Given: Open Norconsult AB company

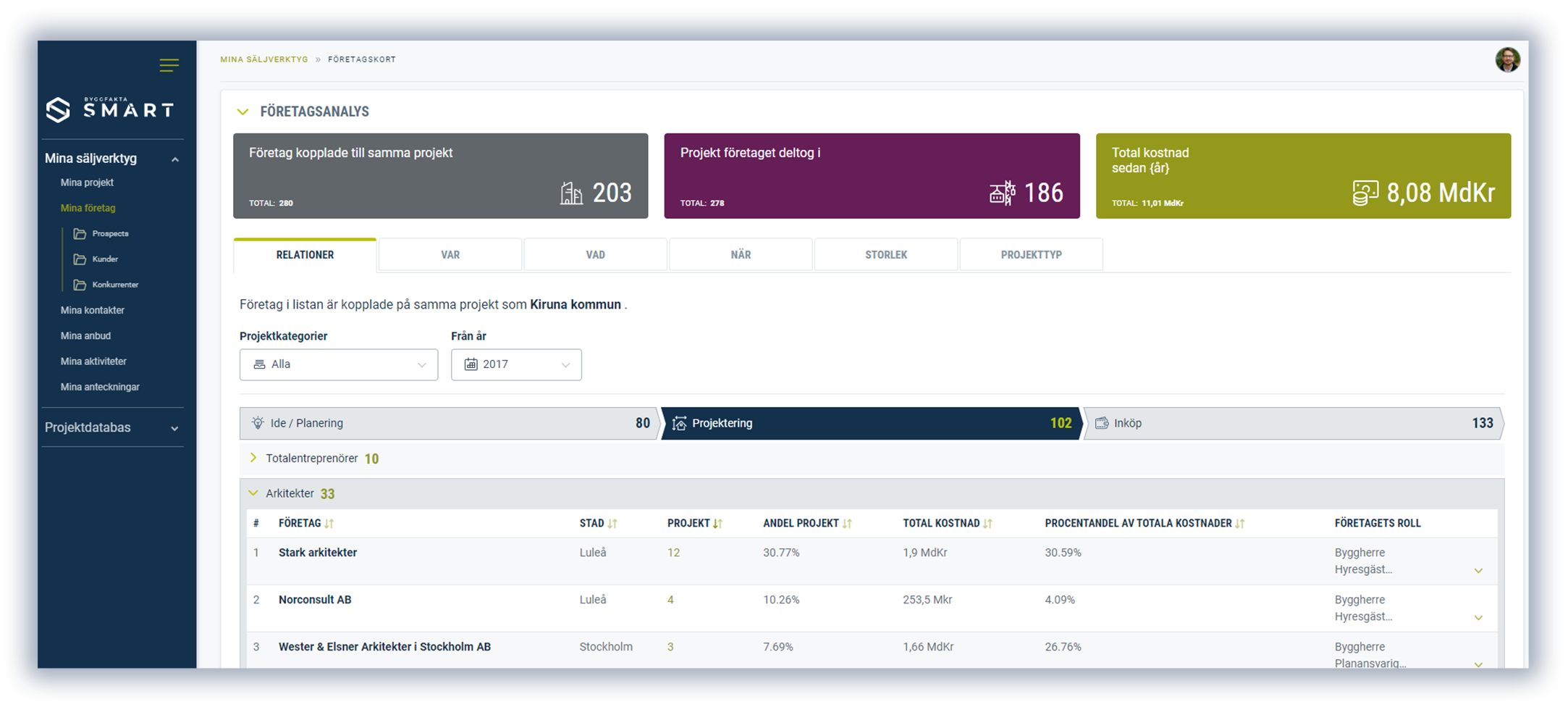Looking at the screenshot, I should [x=315, y=600].
